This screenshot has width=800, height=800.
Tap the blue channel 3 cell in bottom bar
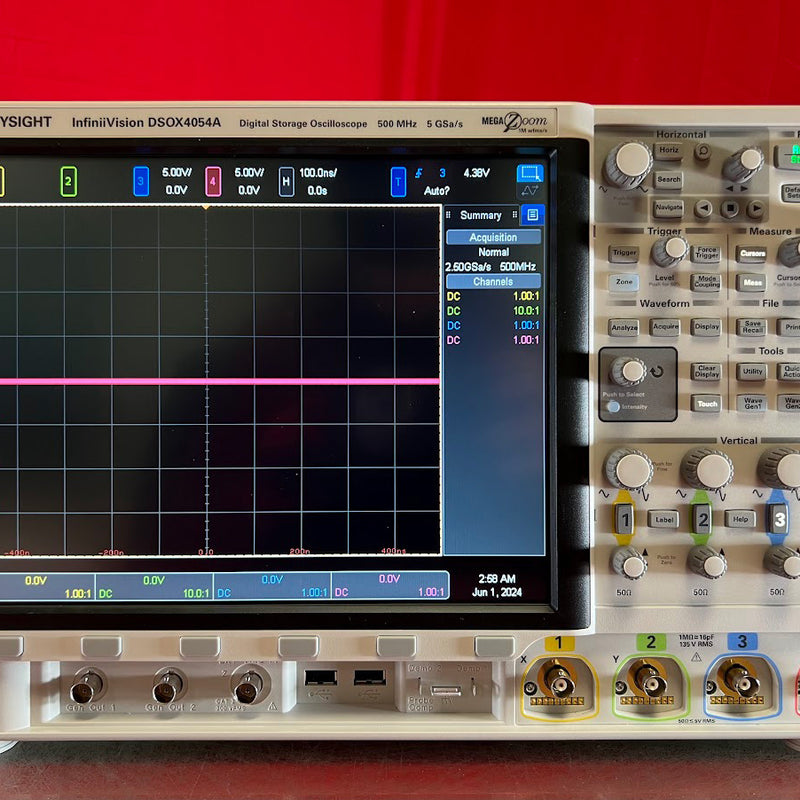click(272, 586)
